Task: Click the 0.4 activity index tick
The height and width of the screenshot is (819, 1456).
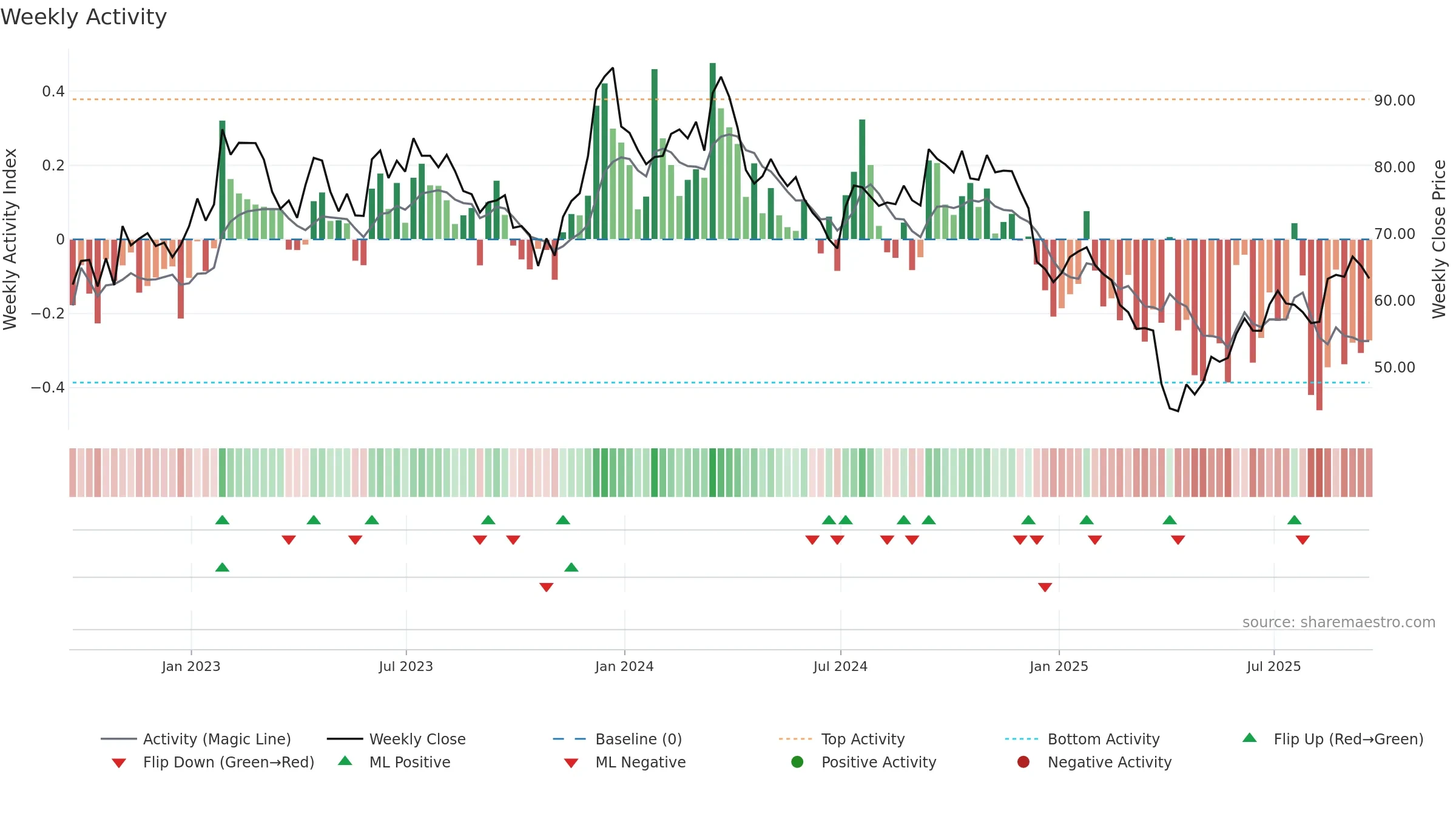Action: [53, 91]
